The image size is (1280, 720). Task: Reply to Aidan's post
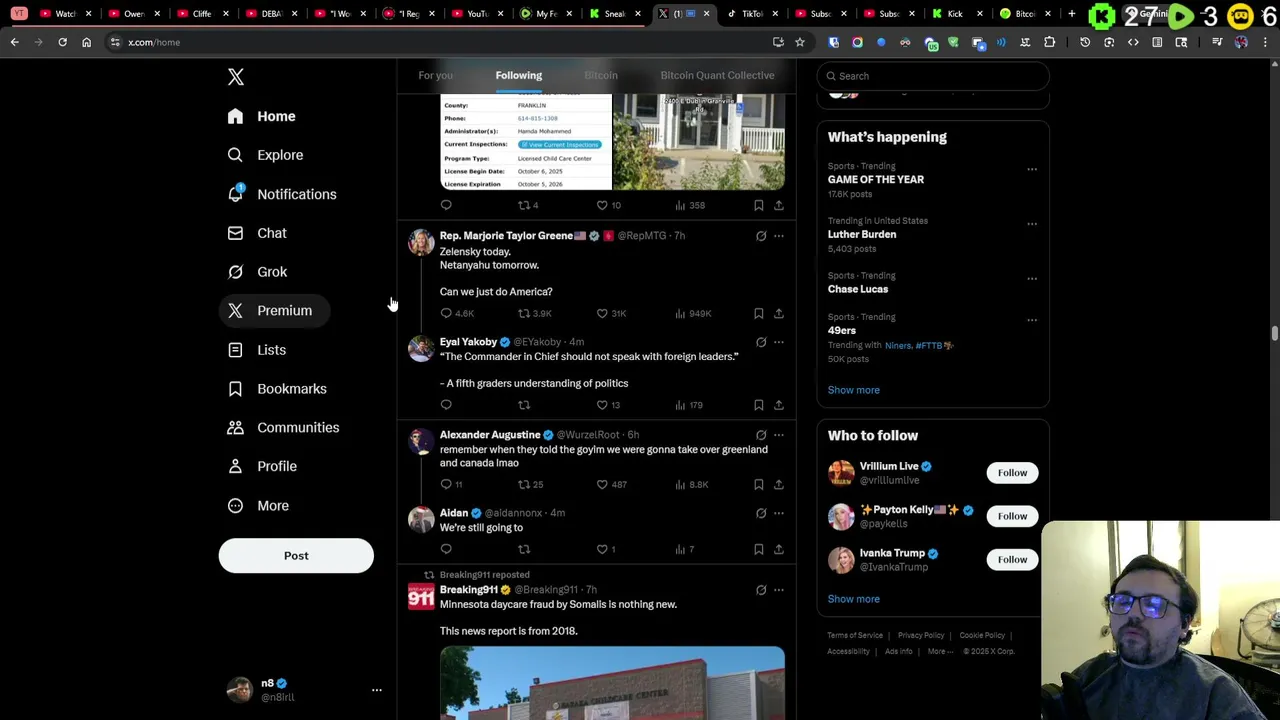point(446,549)
